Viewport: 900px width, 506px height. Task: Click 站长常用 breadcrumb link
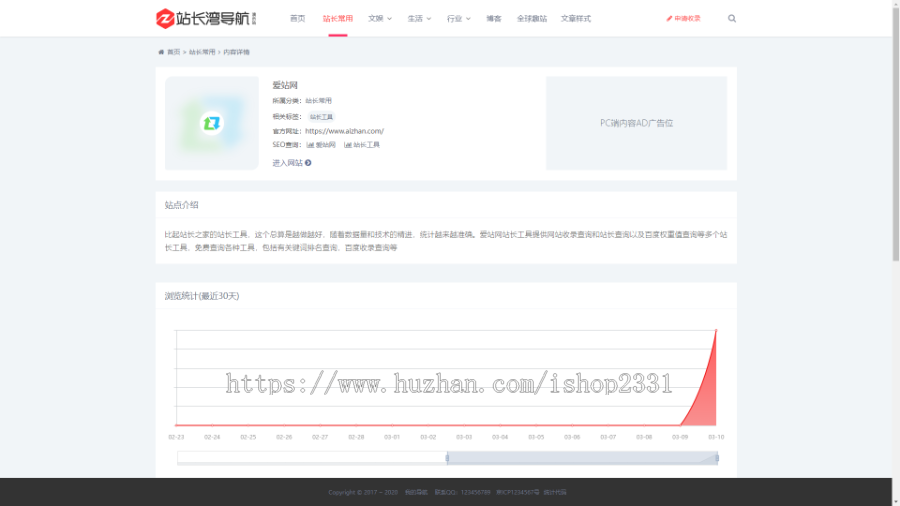(x=202, y=52)
